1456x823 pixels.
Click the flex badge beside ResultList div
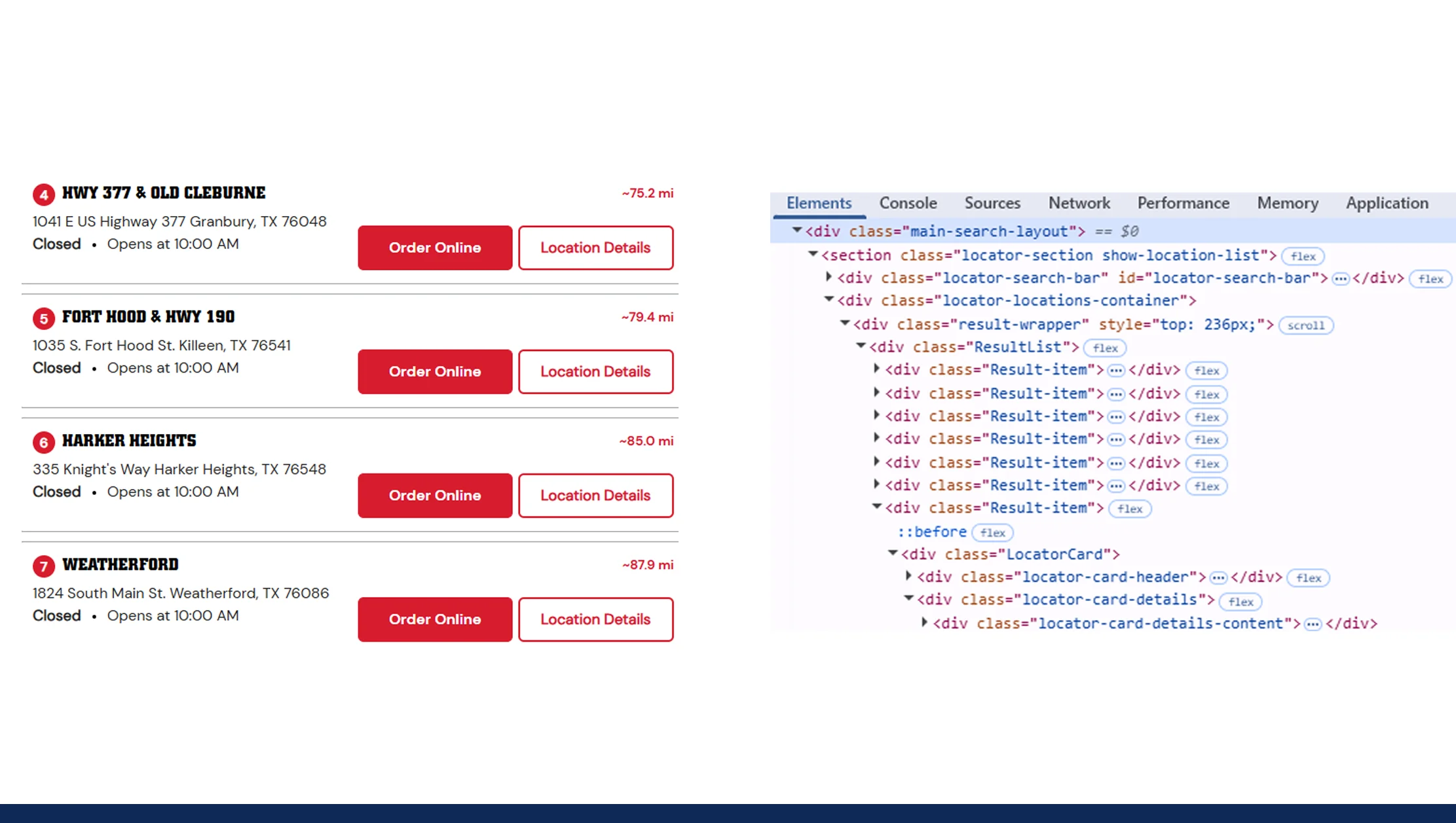[1105, 348]
